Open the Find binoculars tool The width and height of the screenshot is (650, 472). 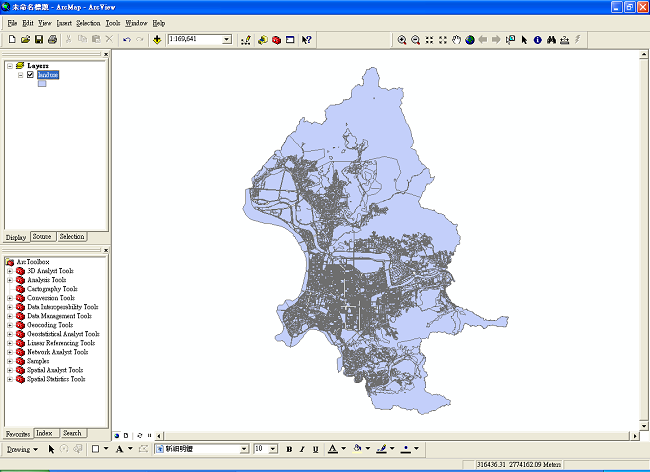tap(551, 40)
